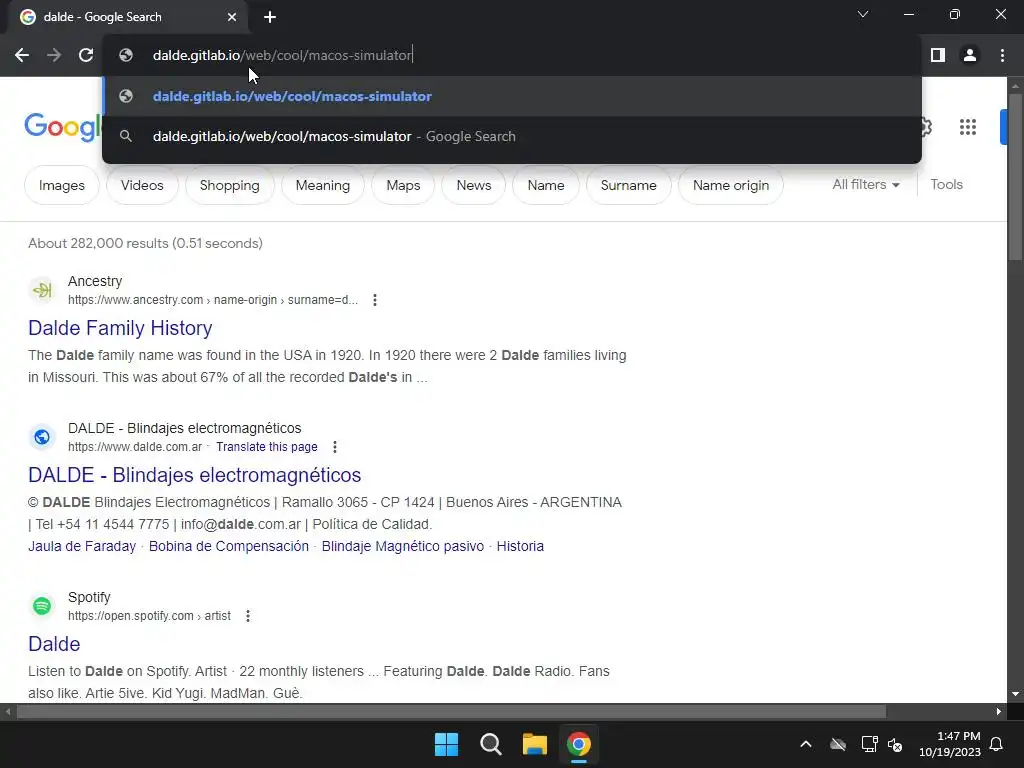The height and width of the screenshot is (768, 1024).
Task: Filter results by Videos
Action: coord(142,185)
